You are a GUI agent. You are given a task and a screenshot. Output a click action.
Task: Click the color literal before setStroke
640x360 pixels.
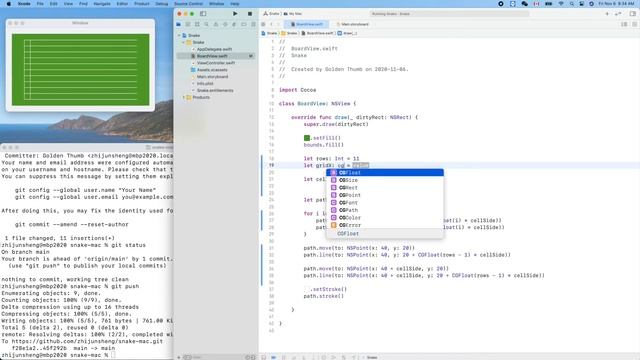pos(307,289)
